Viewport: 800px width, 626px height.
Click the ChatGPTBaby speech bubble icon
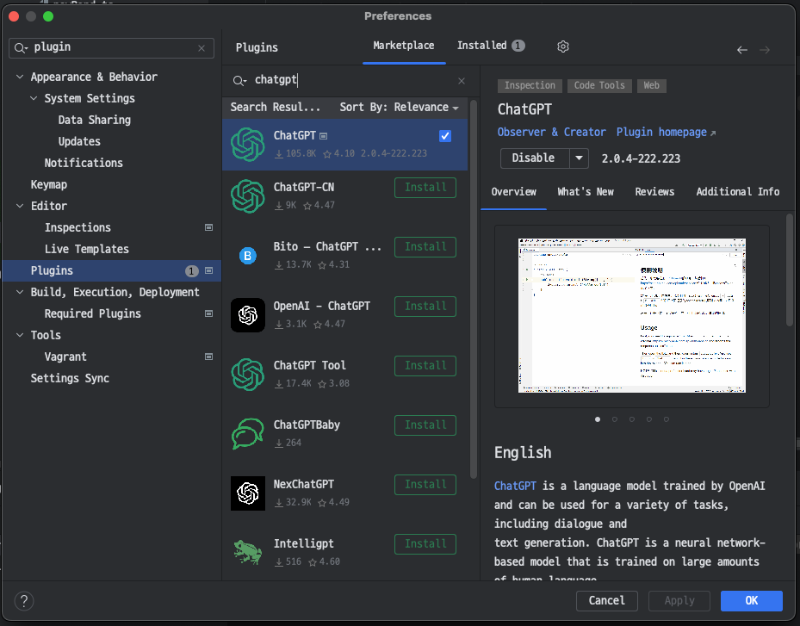pos(248,433)
